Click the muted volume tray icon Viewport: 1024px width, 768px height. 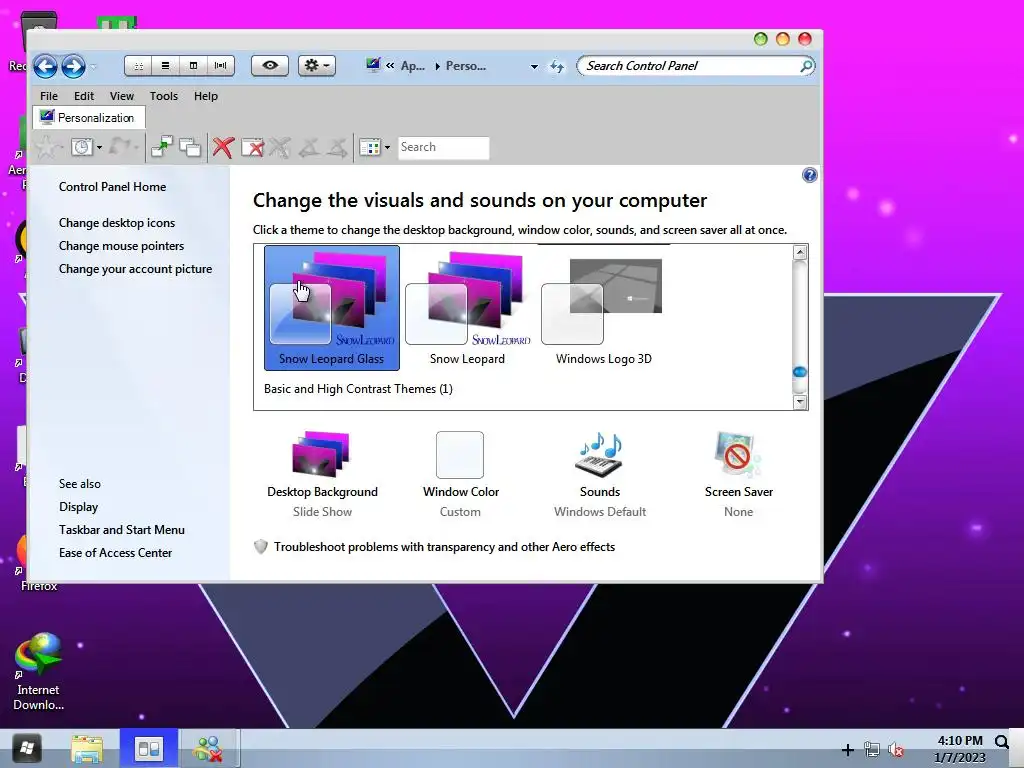896,750
